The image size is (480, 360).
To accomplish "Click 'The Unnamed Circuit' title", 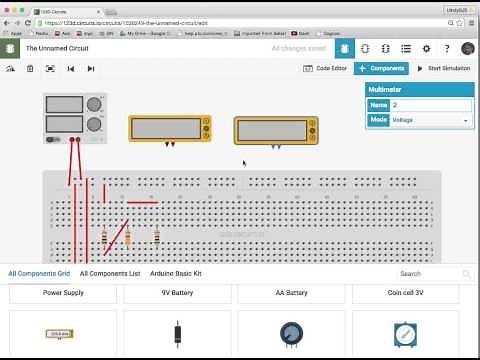I will (x=57, y=48).
